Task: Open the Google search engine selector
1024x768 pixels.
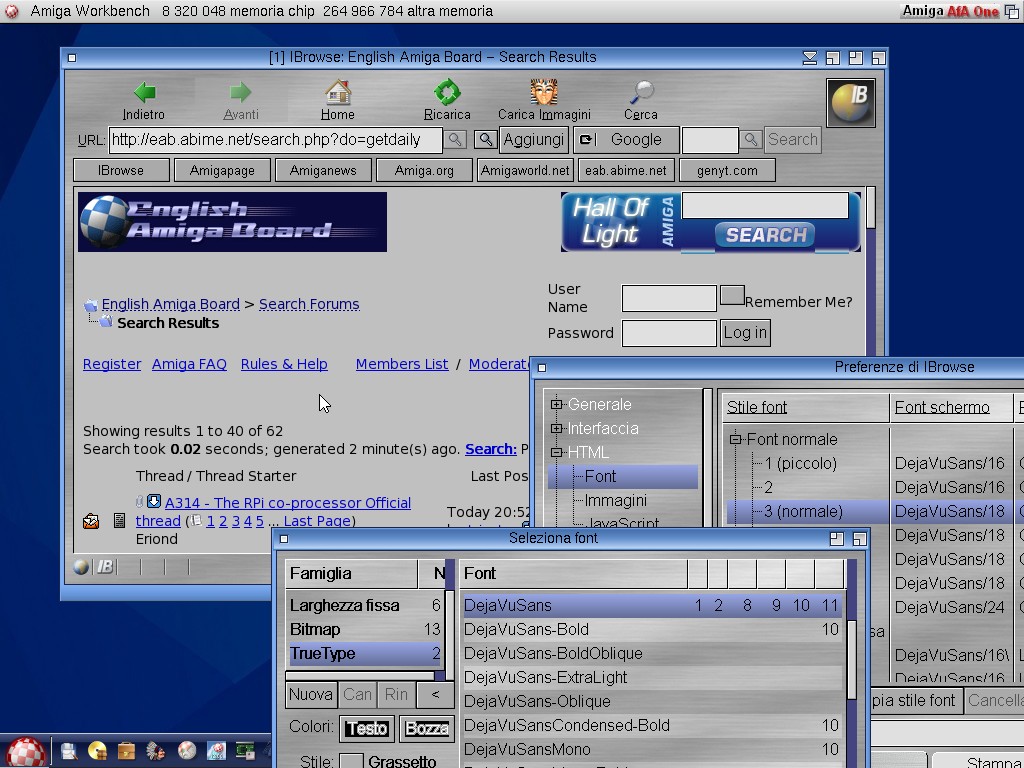Action: 626,140
